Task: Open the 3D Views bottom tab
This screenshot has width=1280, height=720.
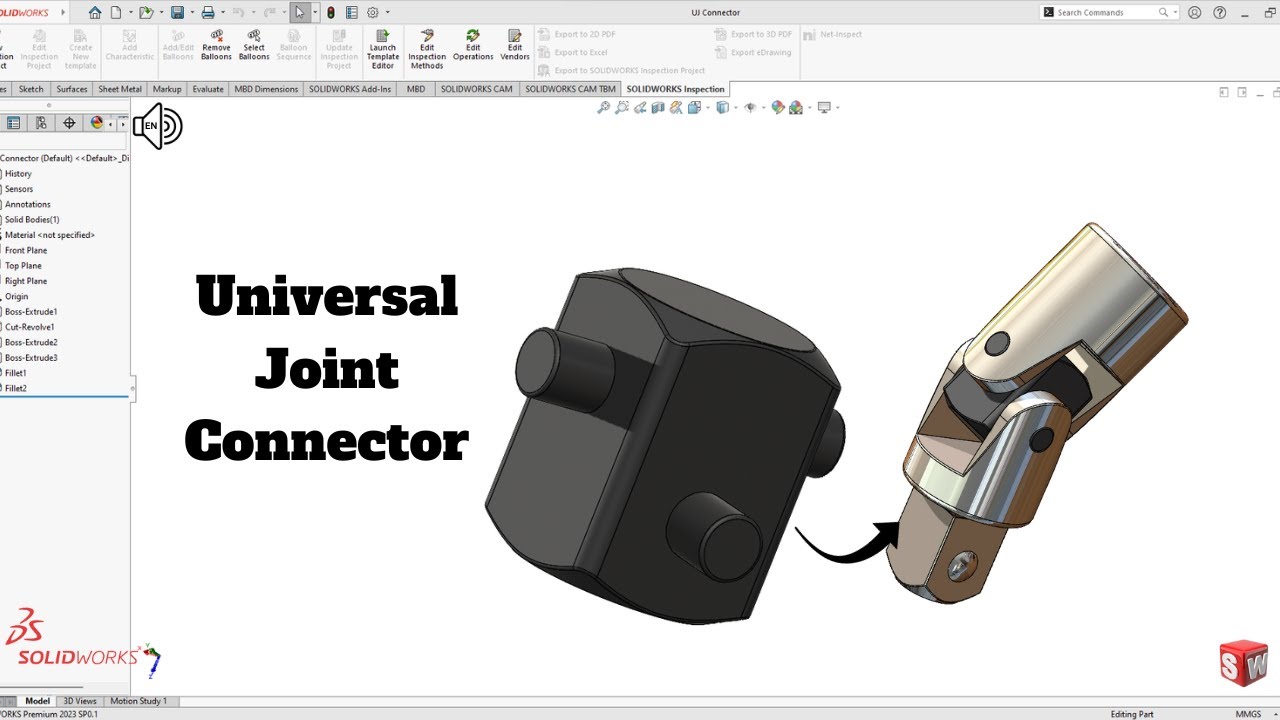Action: coord(80,701)
